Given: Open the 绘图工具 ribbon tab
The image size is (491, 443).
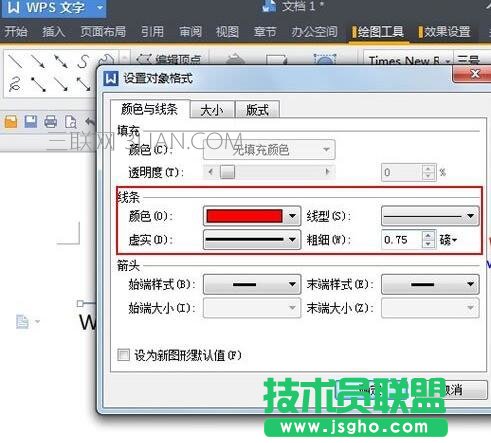Looking at the screenshot, I should 379,32.
